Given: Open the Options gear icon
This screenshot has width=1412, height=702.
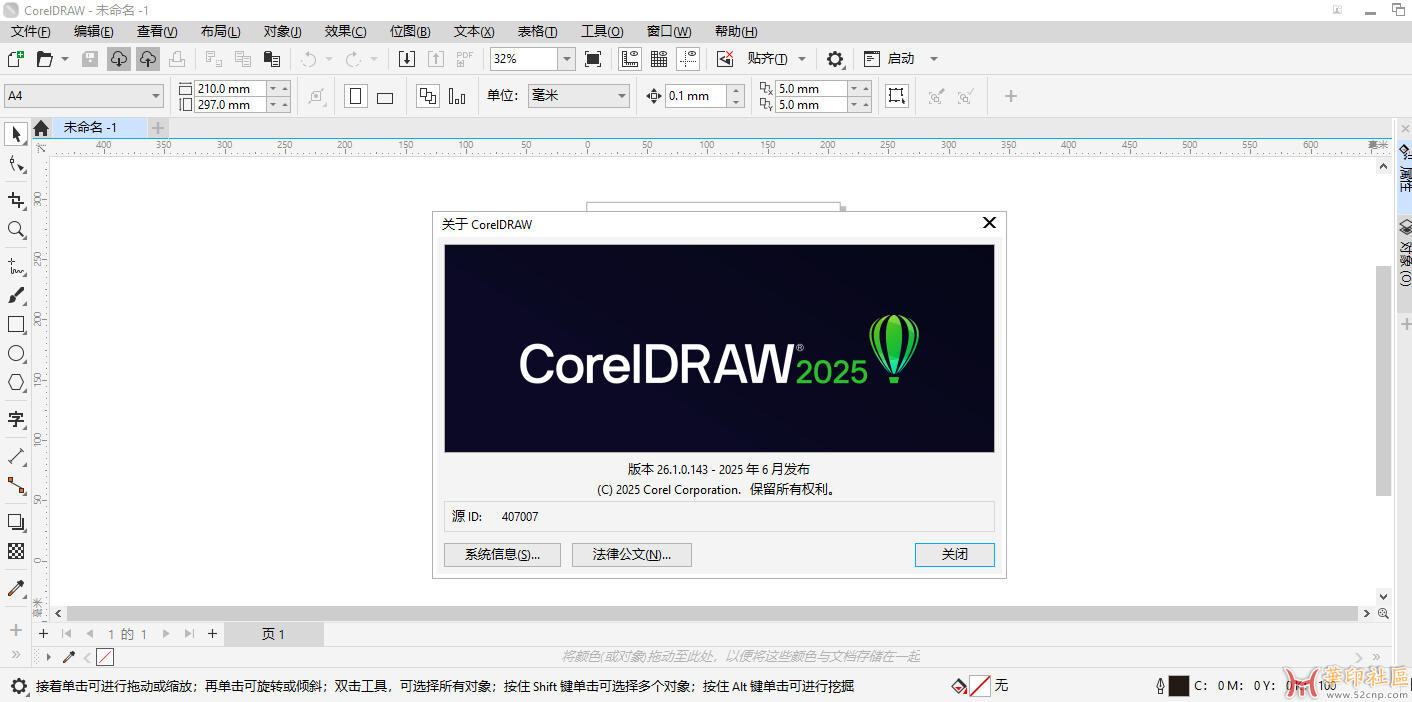Looking at the screenshot, I should (835, 59).
